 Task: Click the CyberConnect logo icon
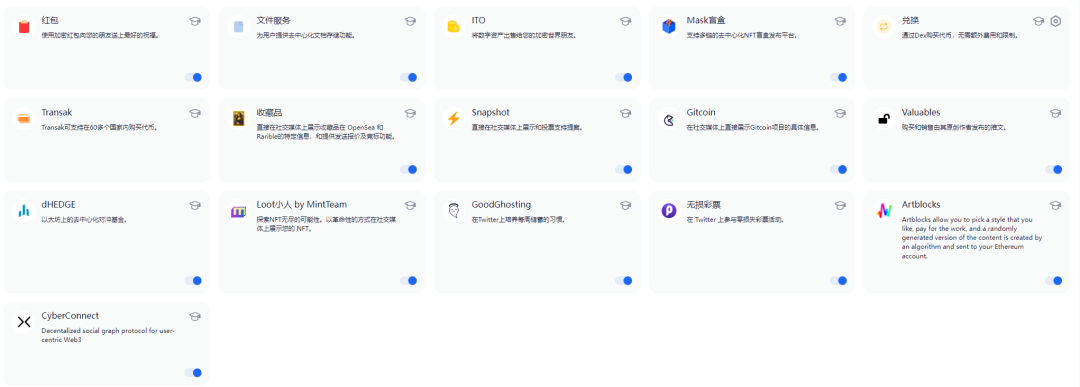tap(23, 322)
